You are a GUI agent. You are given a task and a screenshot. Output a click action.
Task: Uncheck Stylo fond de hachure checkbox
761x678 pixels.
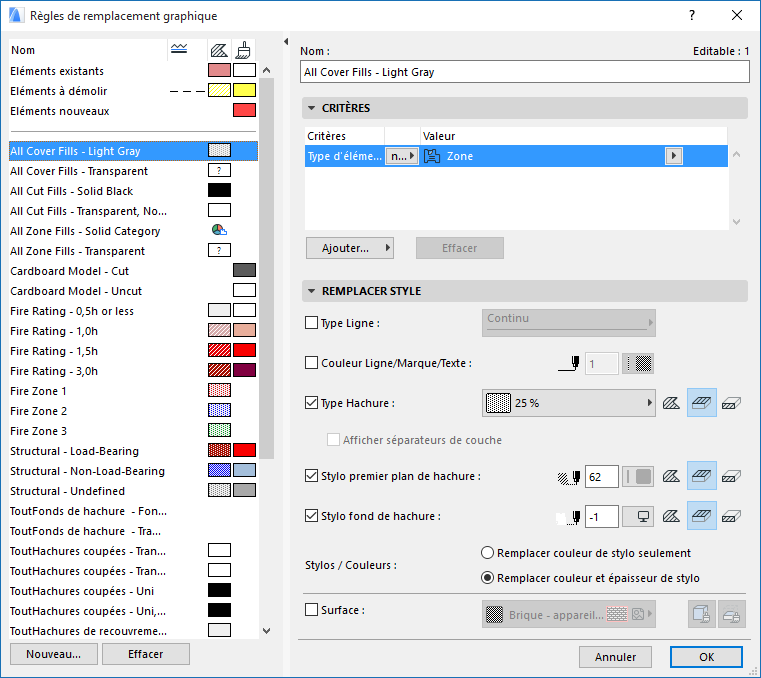[311, 515]
